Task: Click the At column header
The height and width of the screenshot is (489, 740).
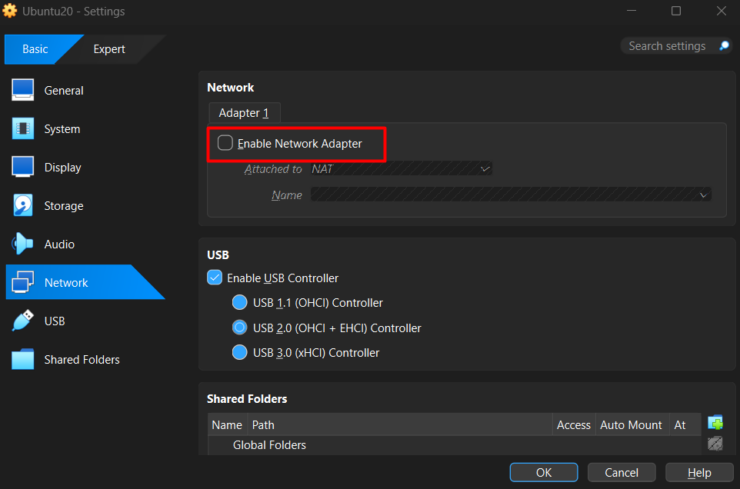Action: (685, 425)
